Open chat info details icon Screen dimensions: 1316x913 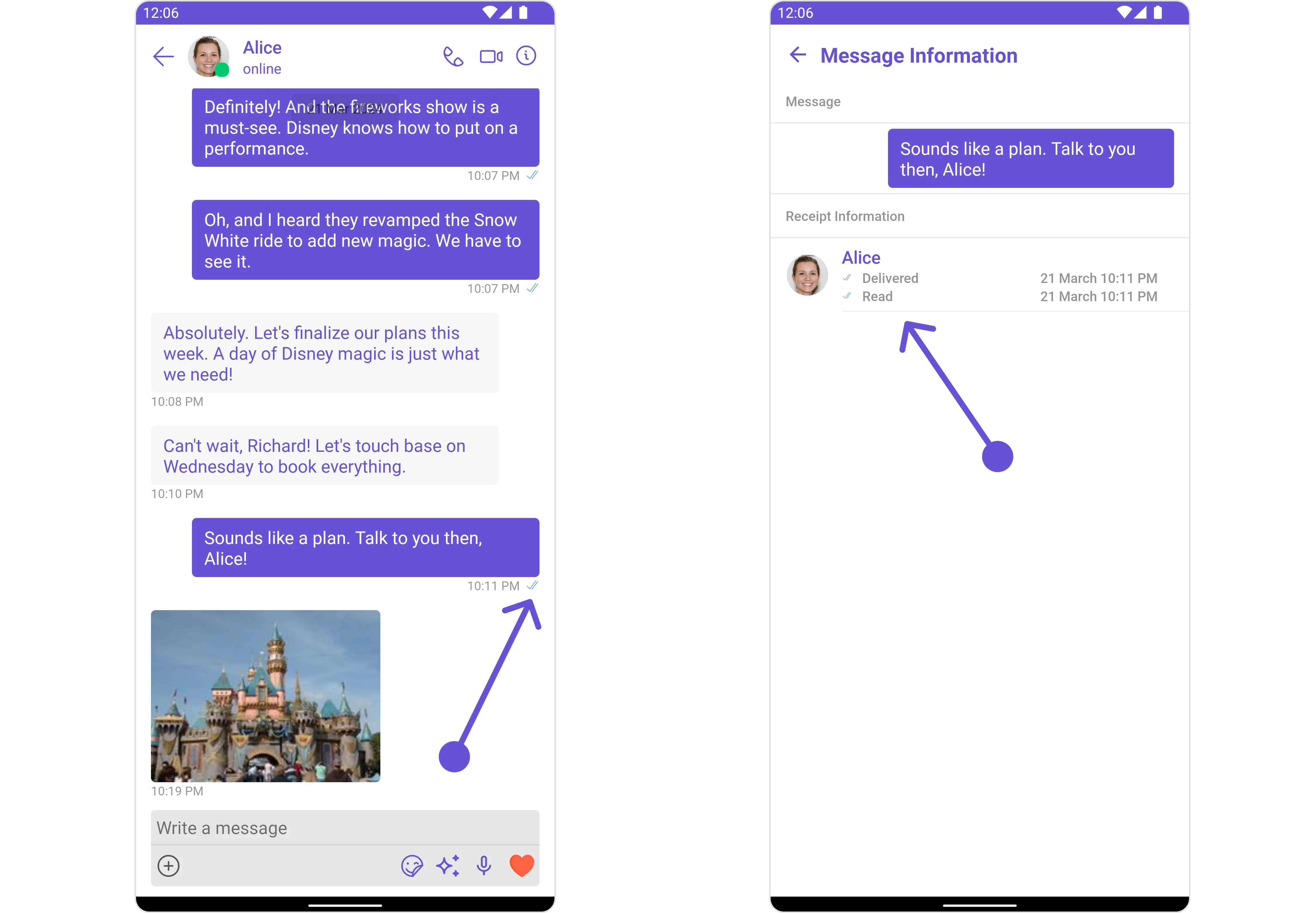pos(525,56)
